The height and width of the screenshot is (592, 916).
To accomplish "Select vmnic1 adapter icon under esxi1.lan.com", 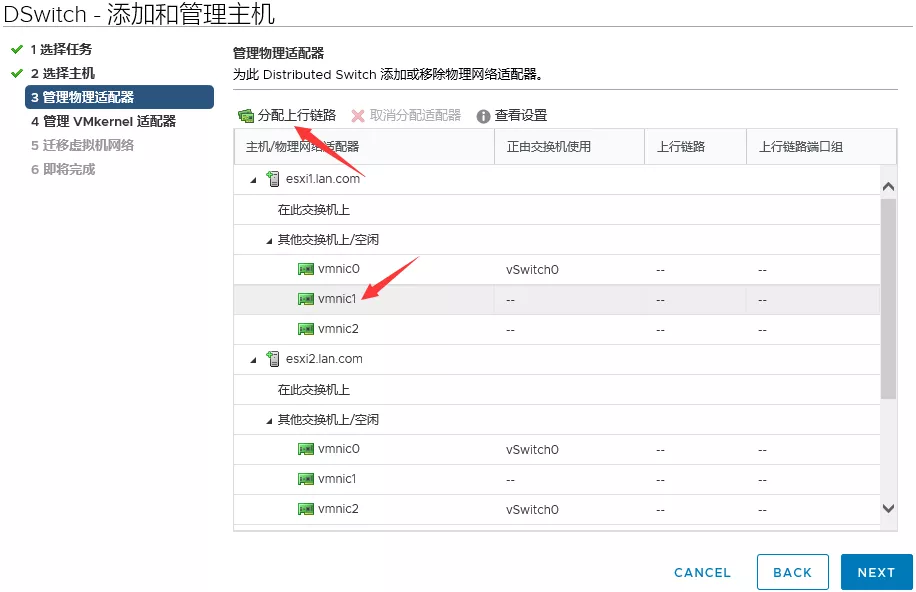I will point(306,299).
